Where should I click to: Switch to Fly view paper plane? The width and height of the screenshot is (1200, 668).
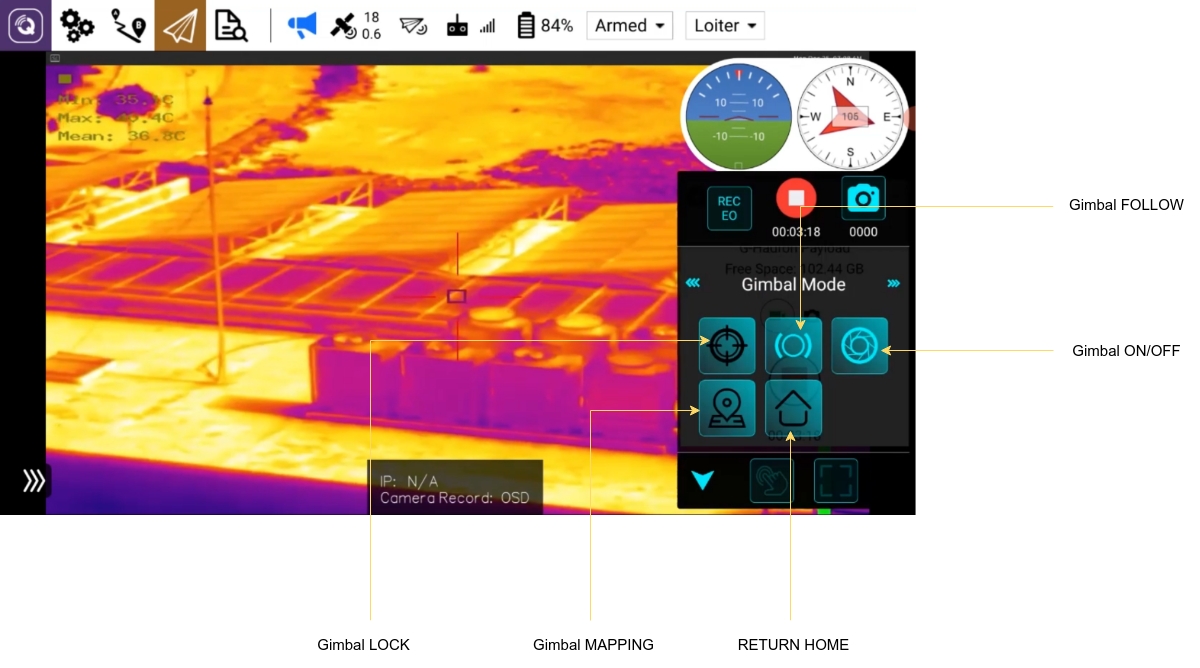click(180, 26)
